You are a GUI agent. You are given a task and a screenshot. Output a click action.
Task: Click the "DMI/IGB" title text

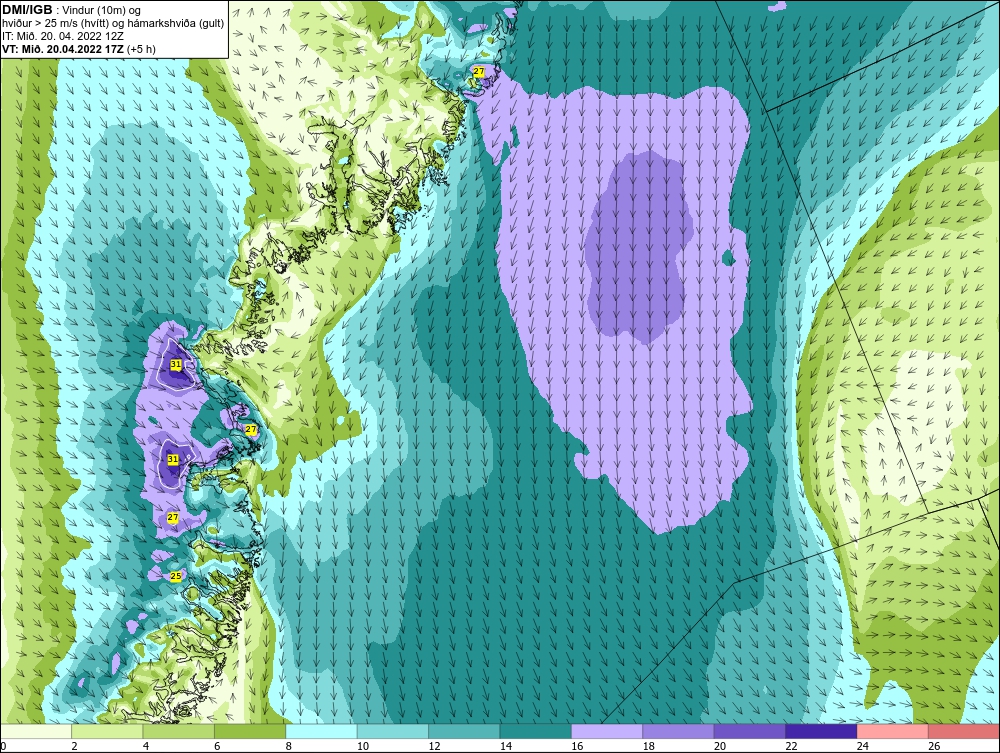click(27, 9)
